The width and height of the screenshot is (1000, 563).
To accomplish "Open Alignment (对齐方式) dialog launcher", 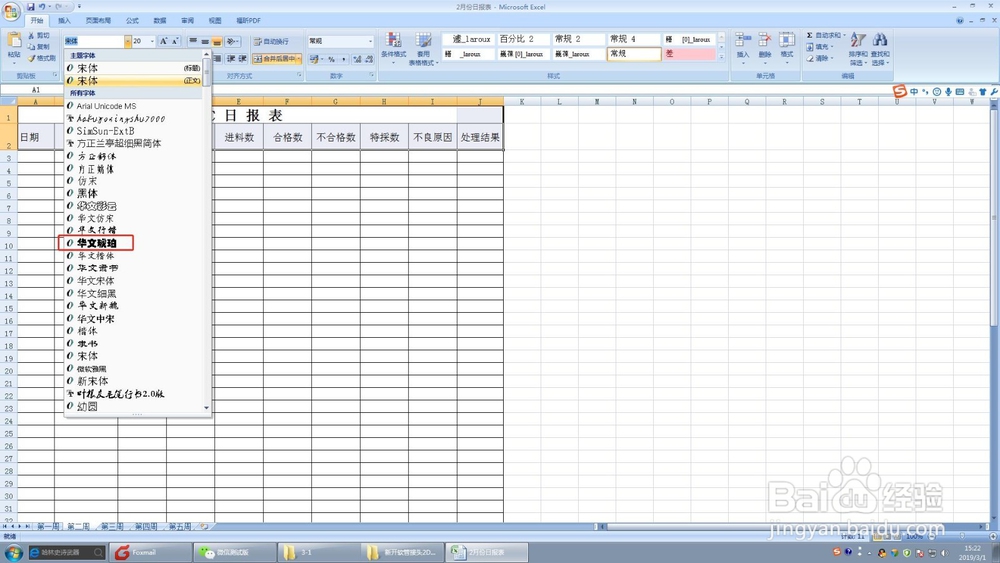I will [300, 75].
